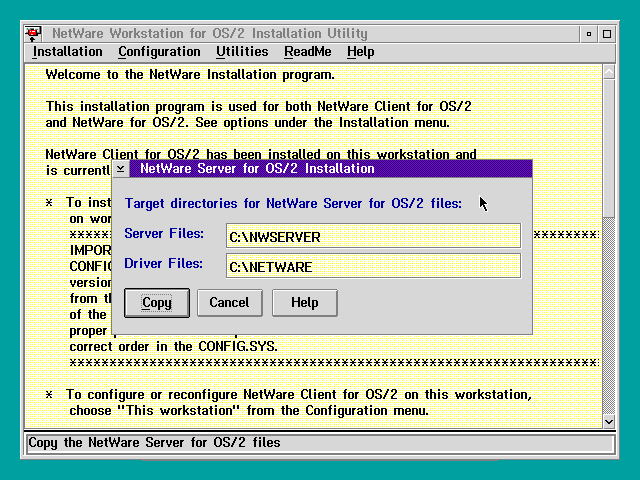Click 'Welcome to the NetWare Installation program.' text

190,75
